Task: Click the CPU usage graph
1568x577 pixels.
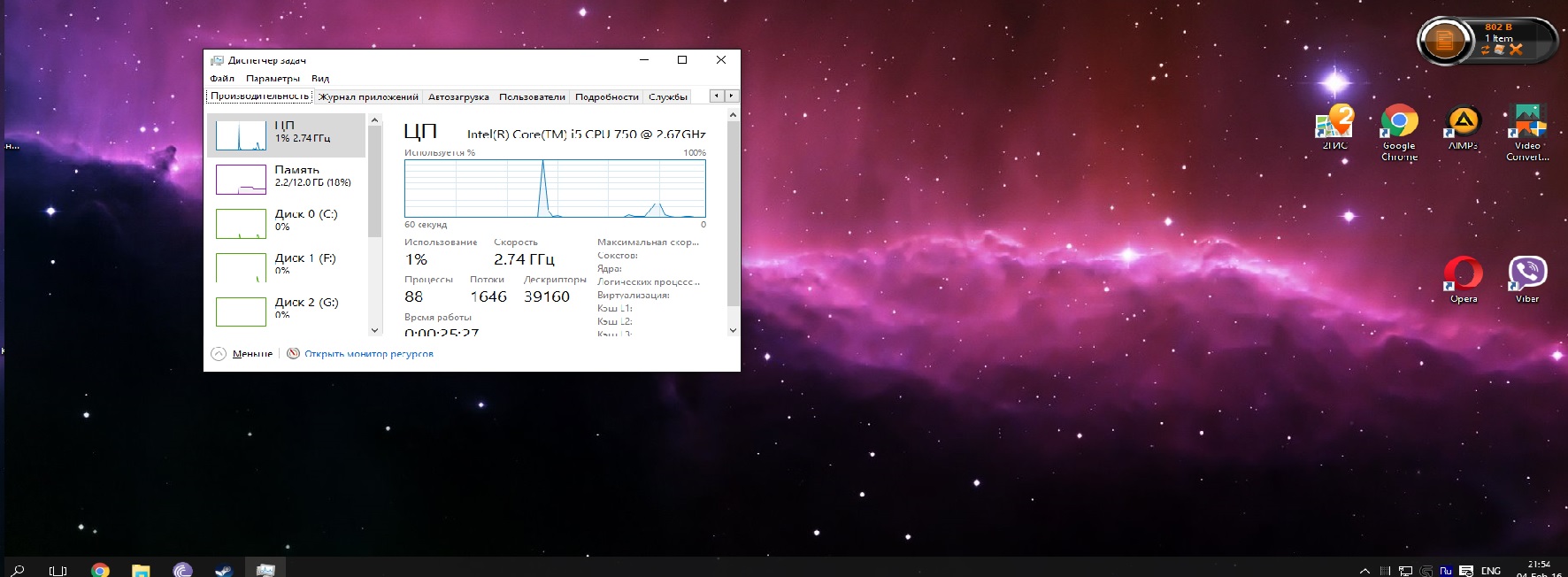Action: pos(555,188)
